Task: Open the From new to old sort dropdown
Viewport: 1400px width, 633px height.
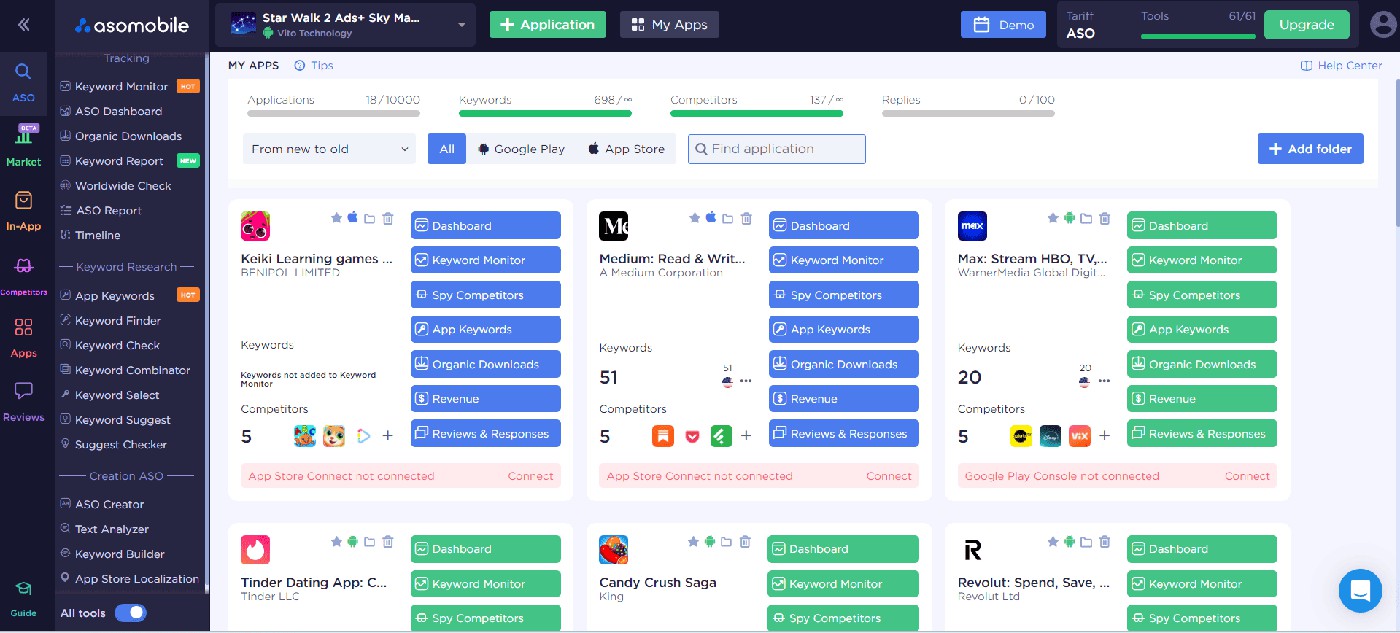Action: pyautogui.click(x=329, y=149)
